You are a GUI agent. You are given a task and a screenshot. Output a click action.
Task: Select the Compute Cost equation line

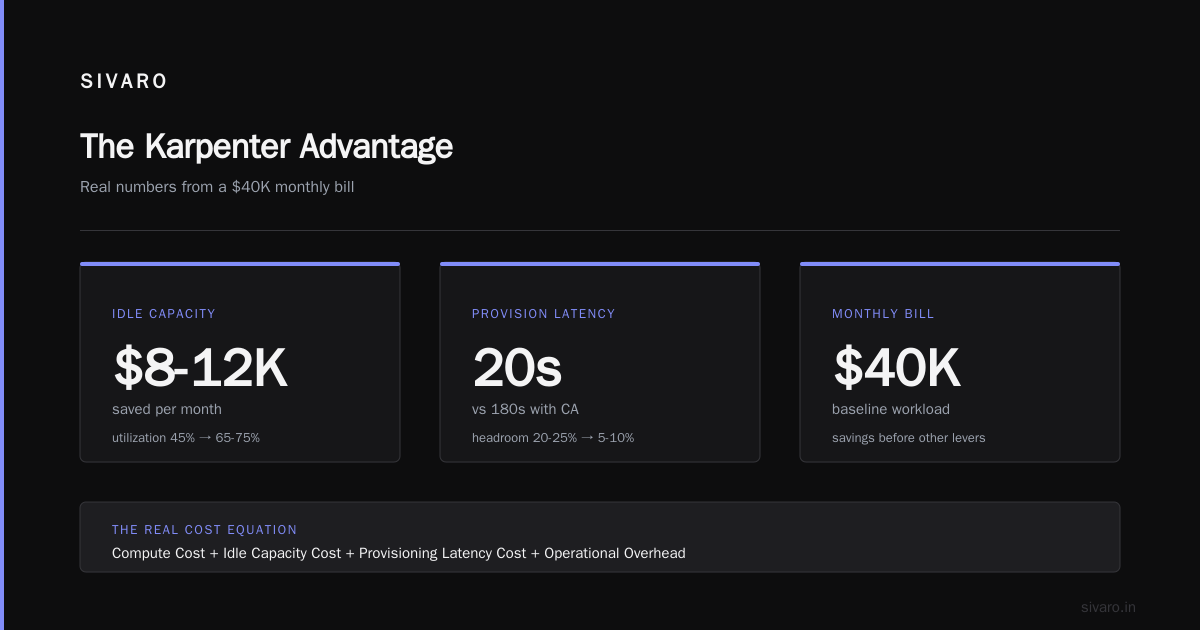(399, 553)
